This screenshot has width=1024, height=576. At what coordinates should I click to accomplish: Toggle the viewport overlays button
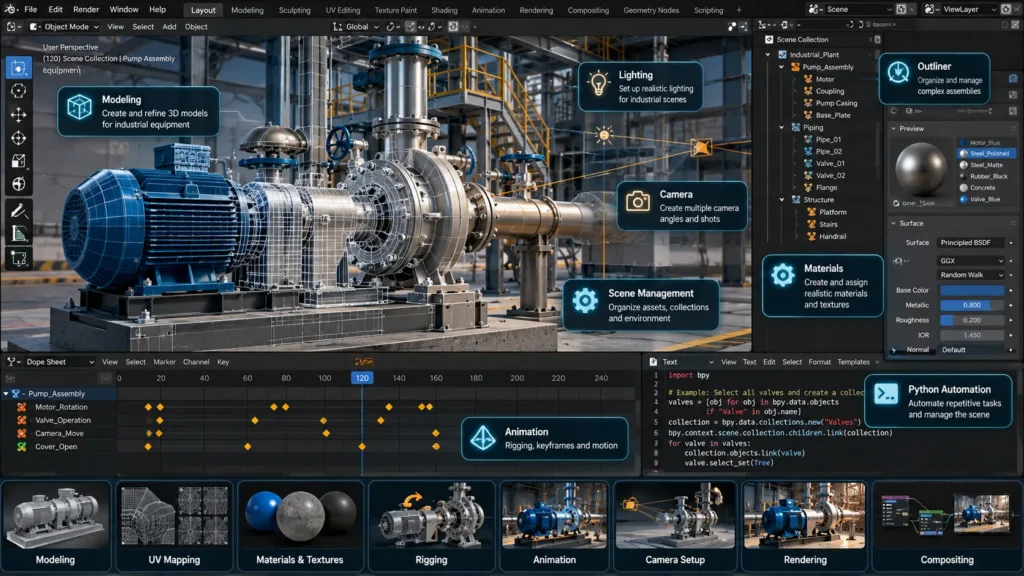pos(732,27)
